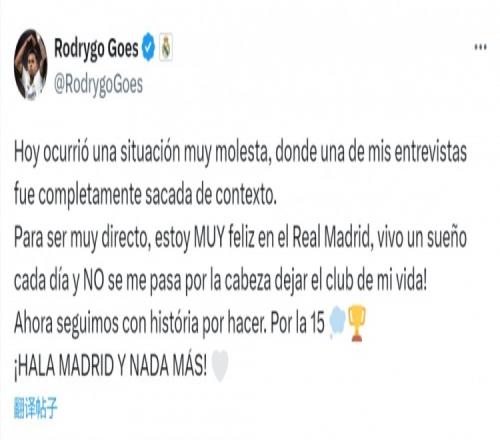
Task: Click the Real Madrid crest affiliation badge
Action: [166, 47]
